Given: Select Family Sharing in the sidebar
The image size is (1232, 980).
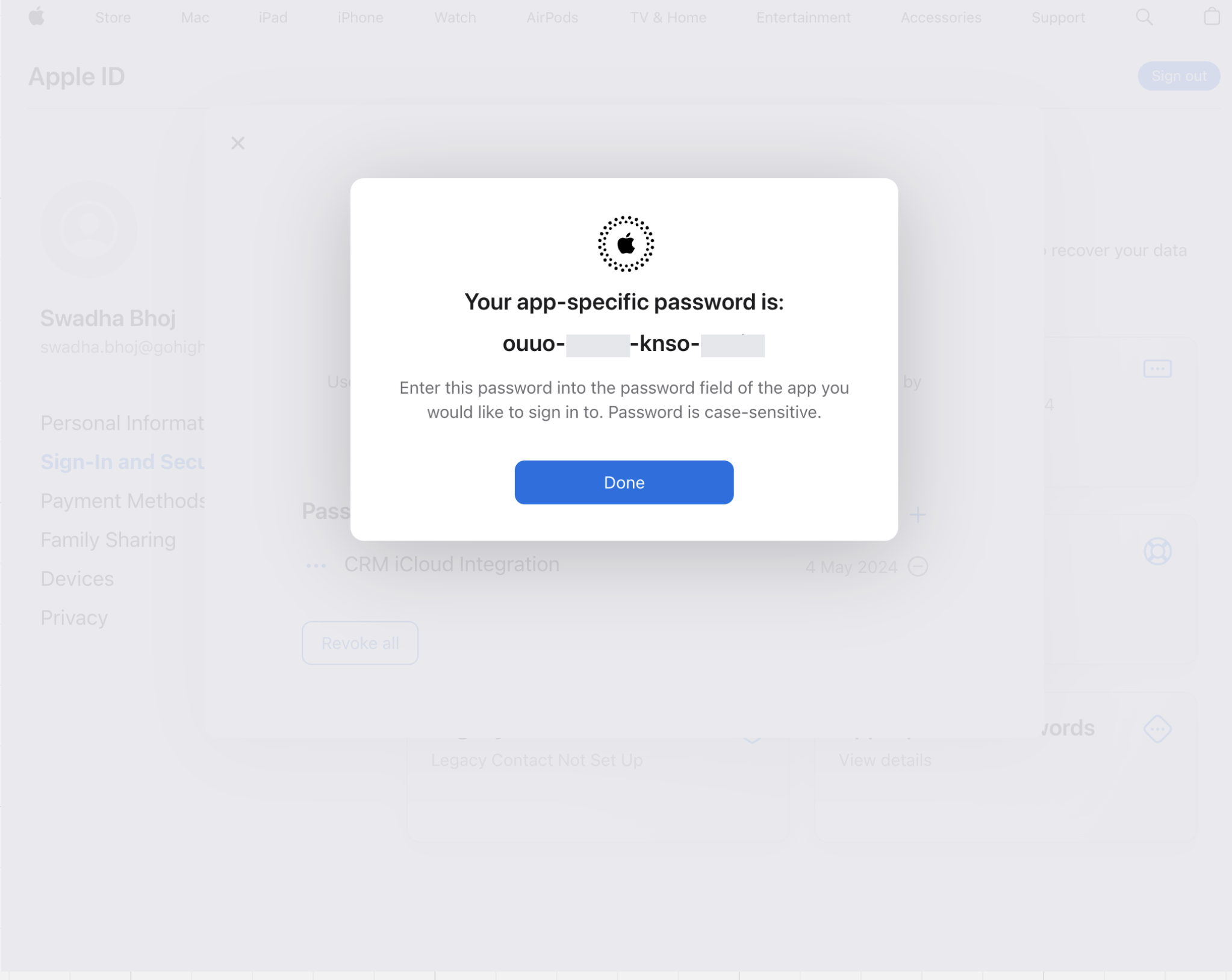Looking at the screenshot, I should (x=108, y=540).
